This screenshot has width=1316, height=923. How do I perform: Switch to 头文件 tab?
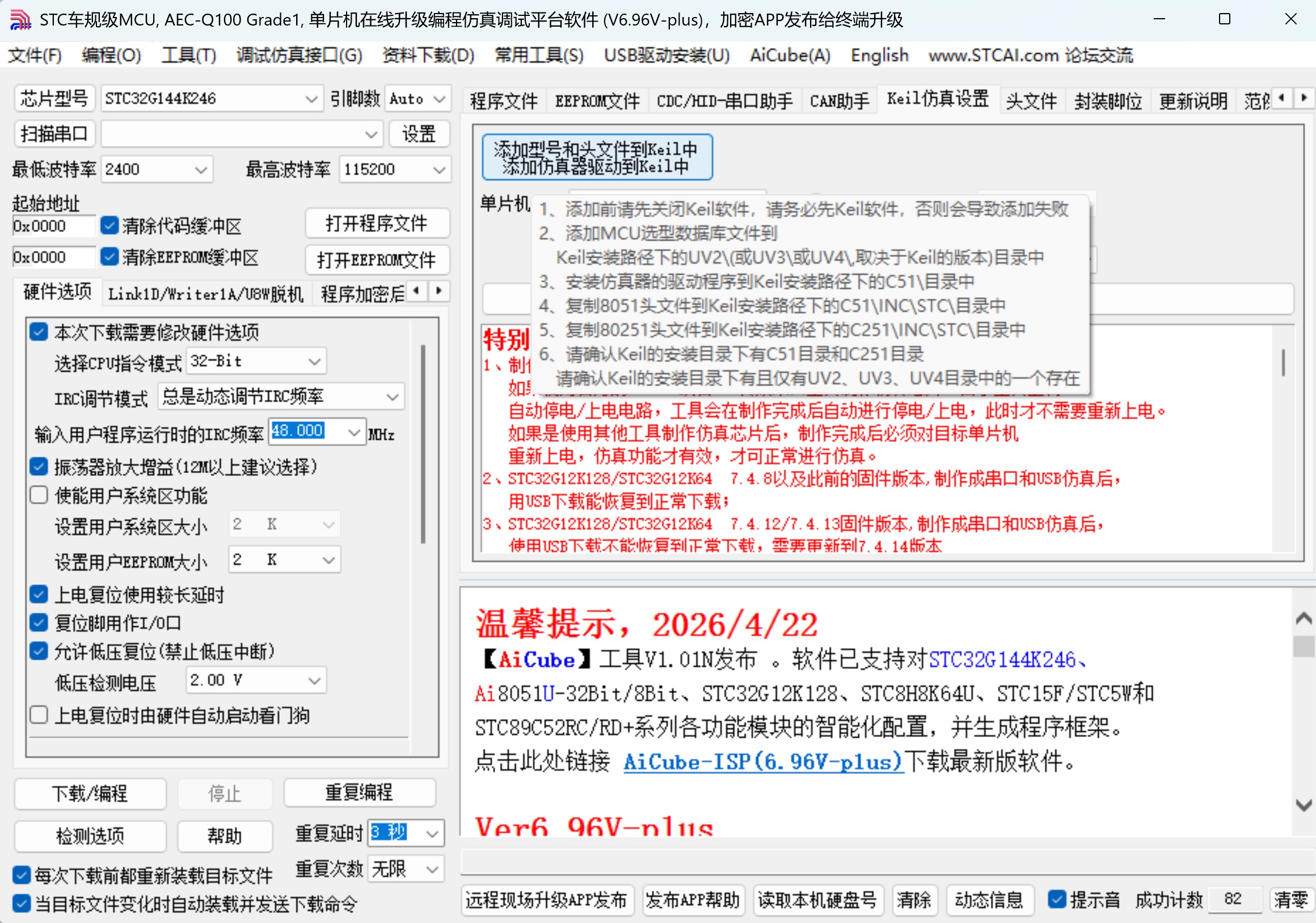(1031, 101)
